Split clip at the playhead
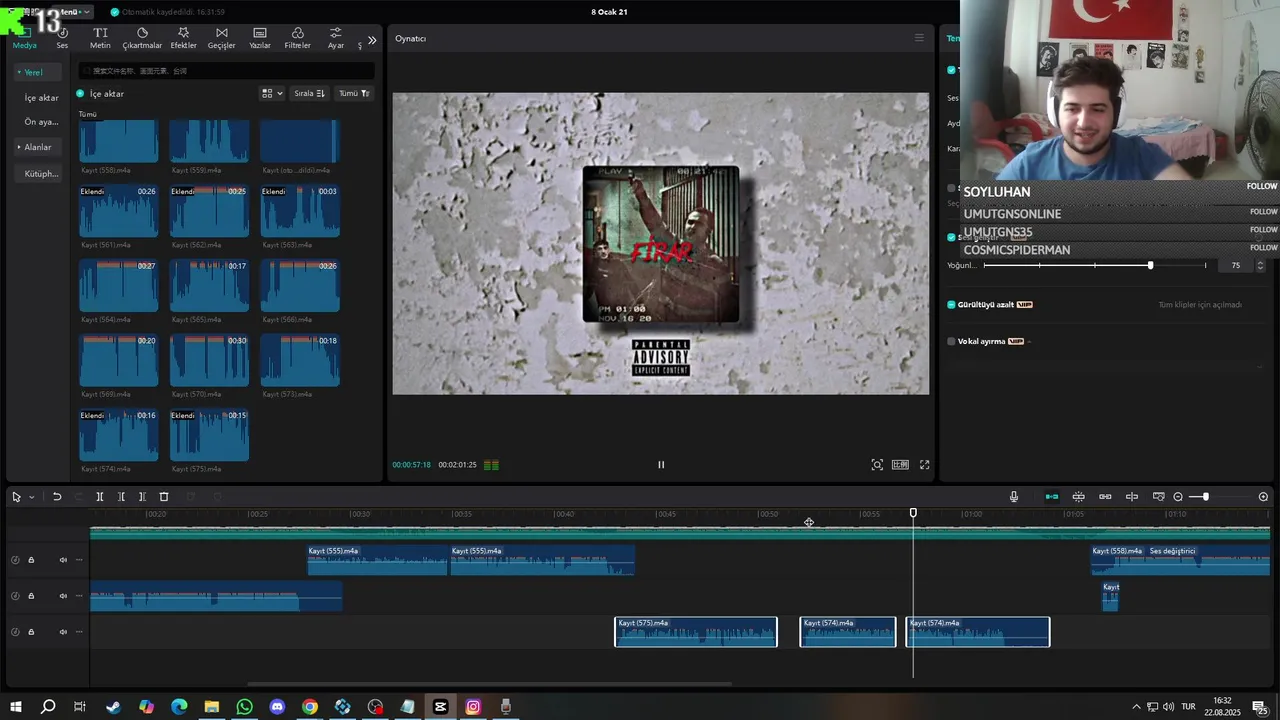Viewport: 1280px width, 720px height. tap(100, 497)
